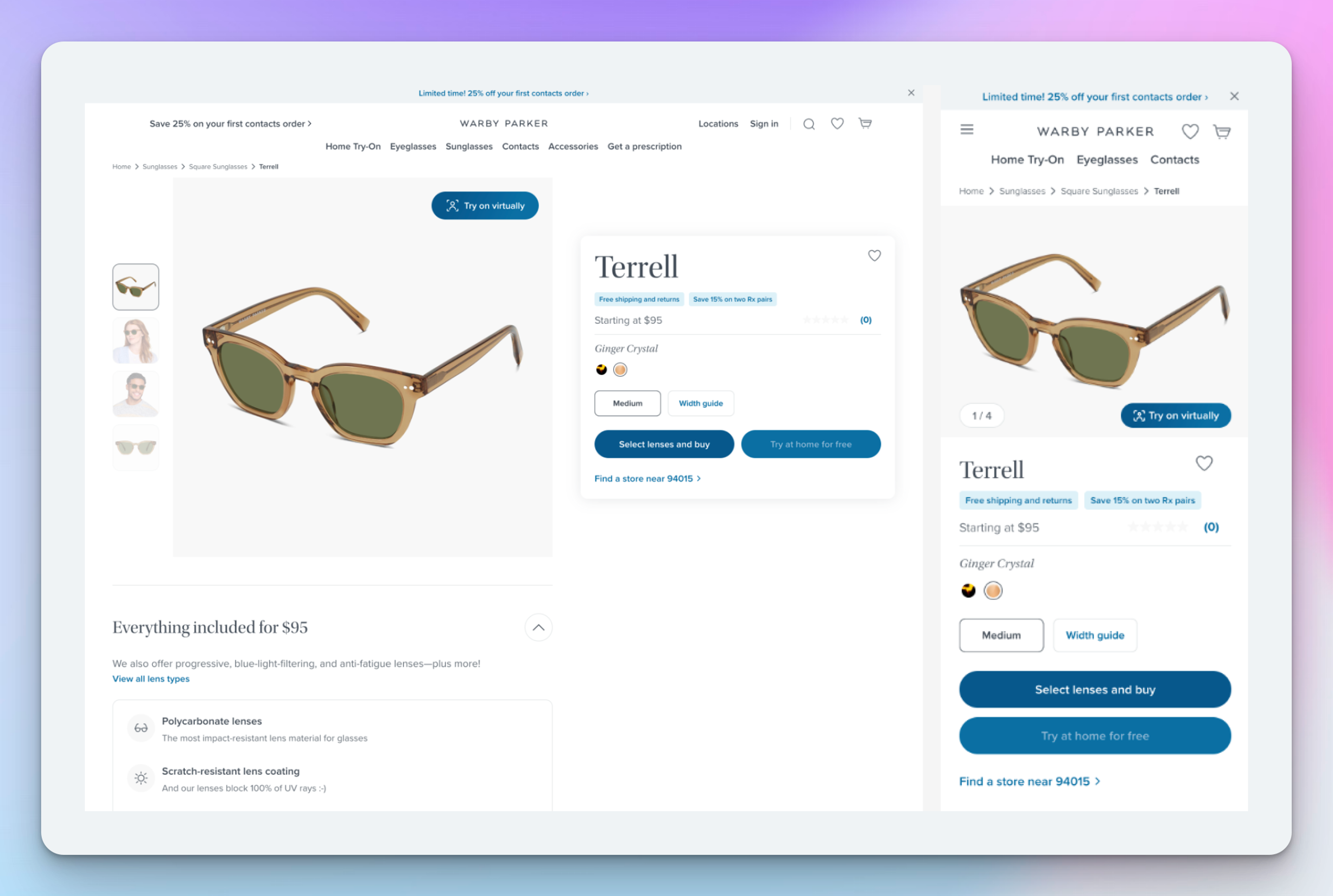Click the Width guide link

click(x=701, y=403)
